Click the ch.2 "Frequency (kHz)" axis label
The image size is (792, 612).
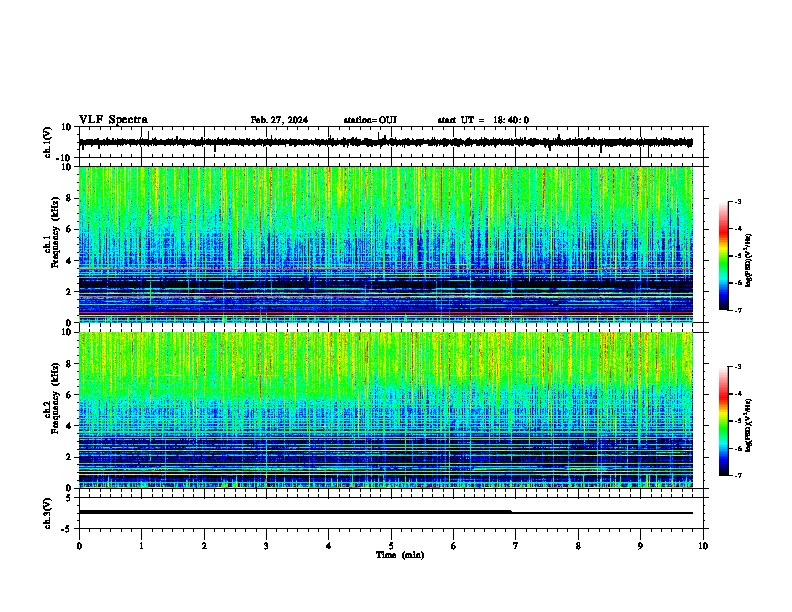click(x=56, y=398)
